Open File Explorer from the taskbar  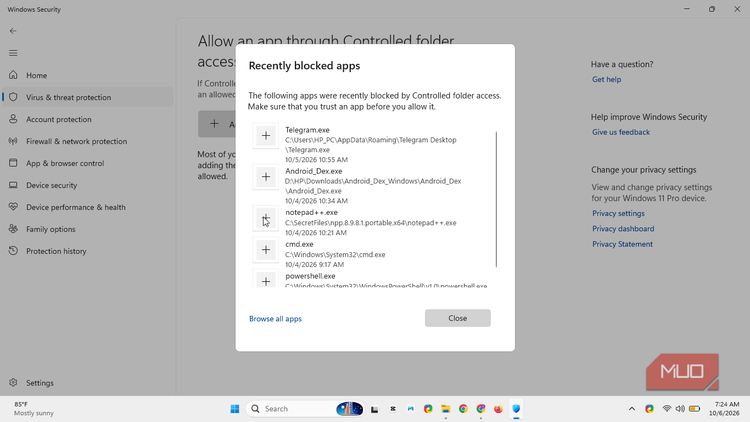click(446, 409)
